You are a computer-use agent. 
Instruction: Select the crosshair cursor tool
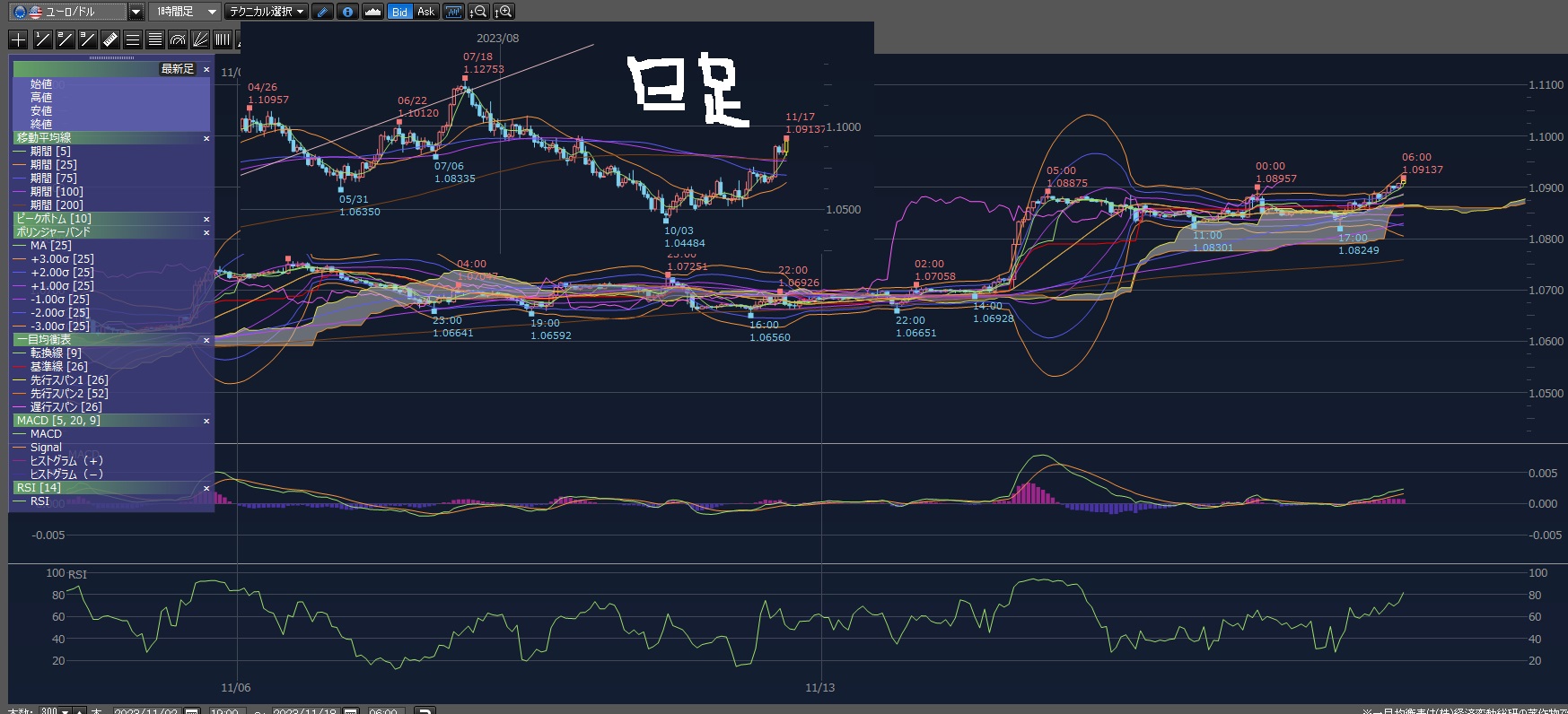tap(18, 39)
